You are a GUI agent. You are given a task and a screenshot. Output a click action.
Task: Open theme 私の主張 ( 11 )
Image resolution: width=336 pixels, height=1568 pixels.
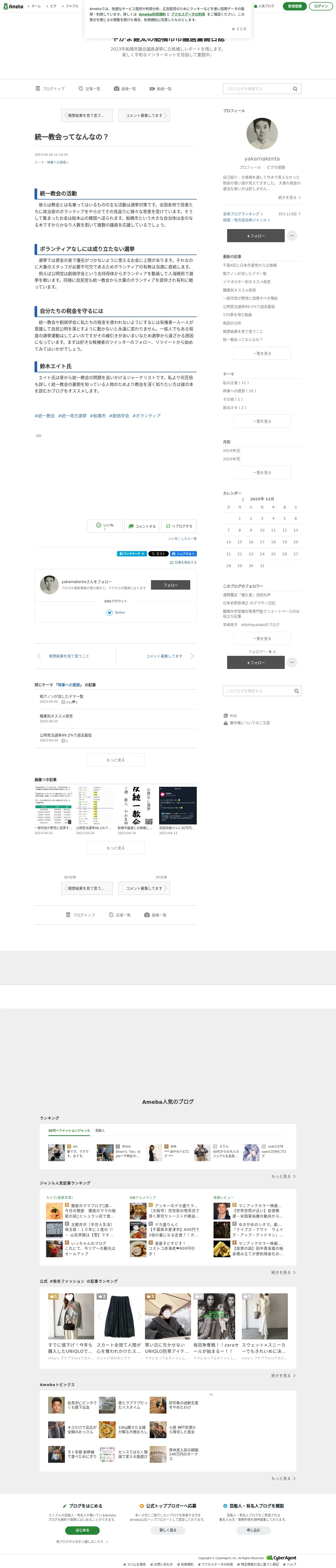[x=236, y=383]
